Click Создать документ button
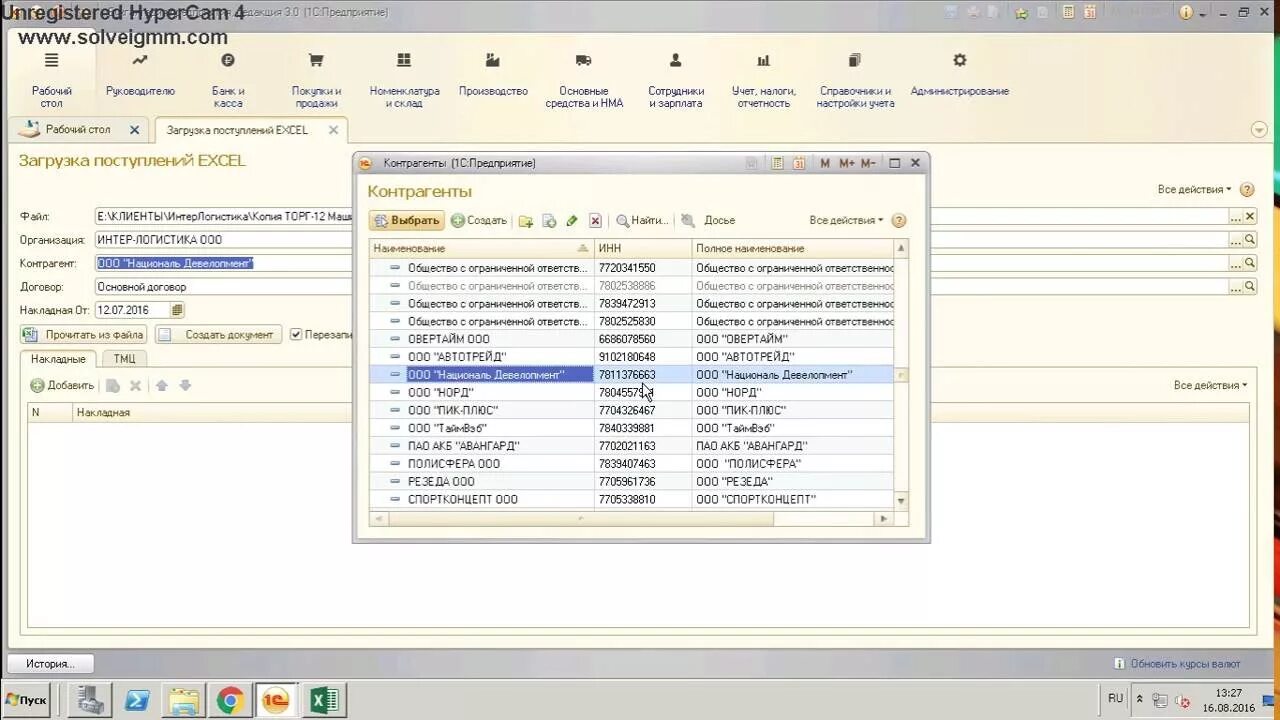 coord(218,335)
